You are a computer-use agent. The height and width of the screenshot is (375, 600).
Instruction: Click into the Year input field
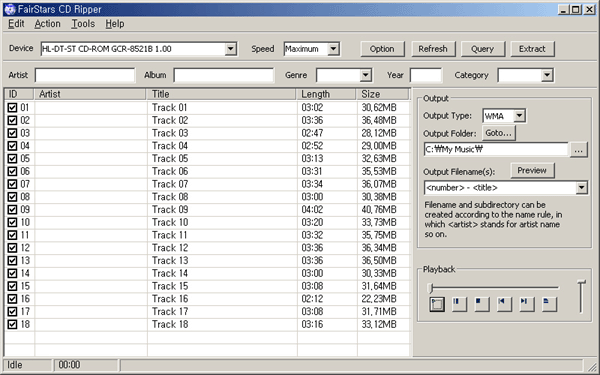tap(426, 75)
